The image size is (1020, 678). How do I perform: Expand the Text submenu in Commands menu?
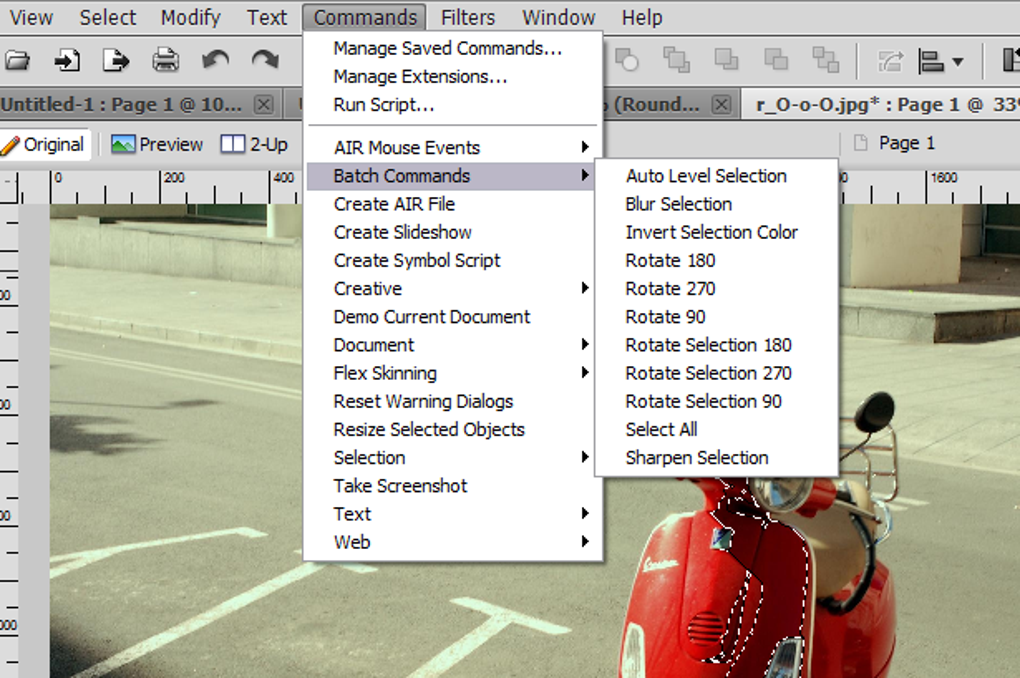451,514
